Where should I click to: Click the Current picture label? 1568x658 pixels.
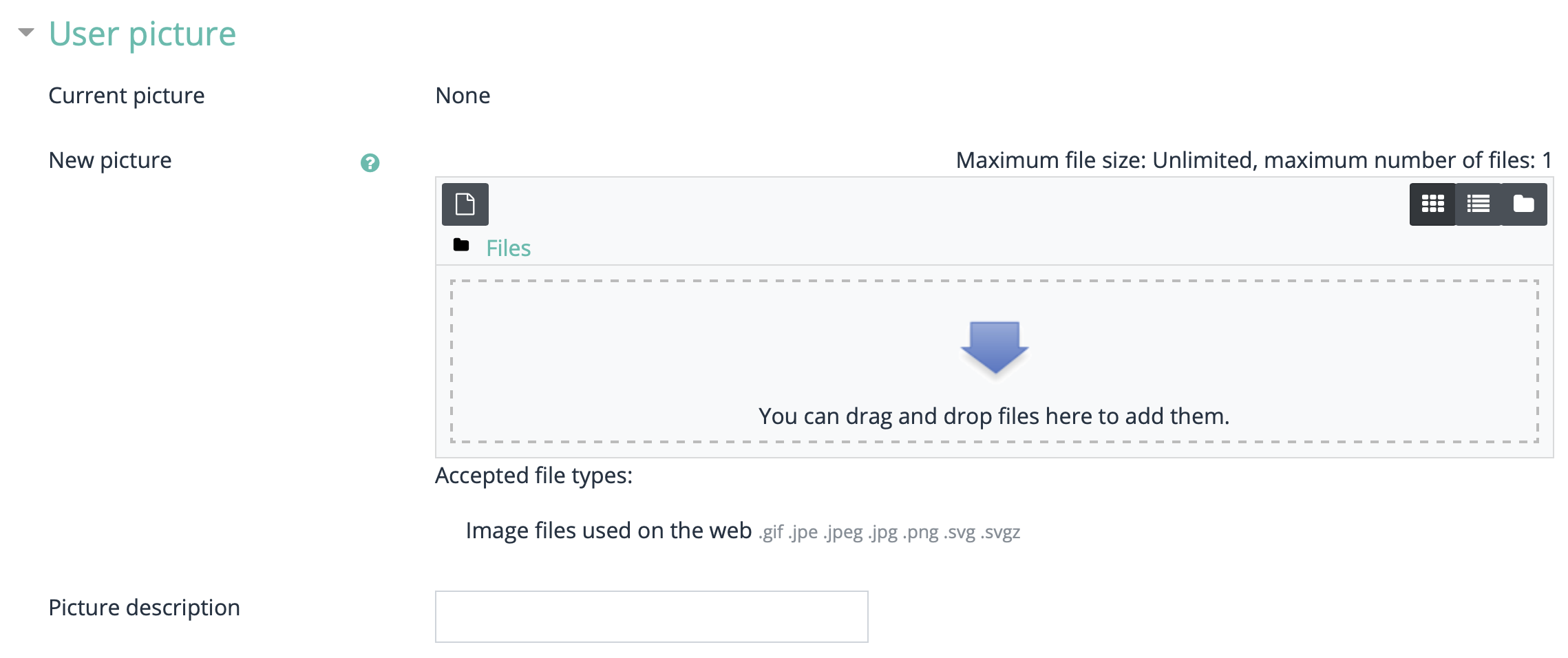[x=127, y=96]
